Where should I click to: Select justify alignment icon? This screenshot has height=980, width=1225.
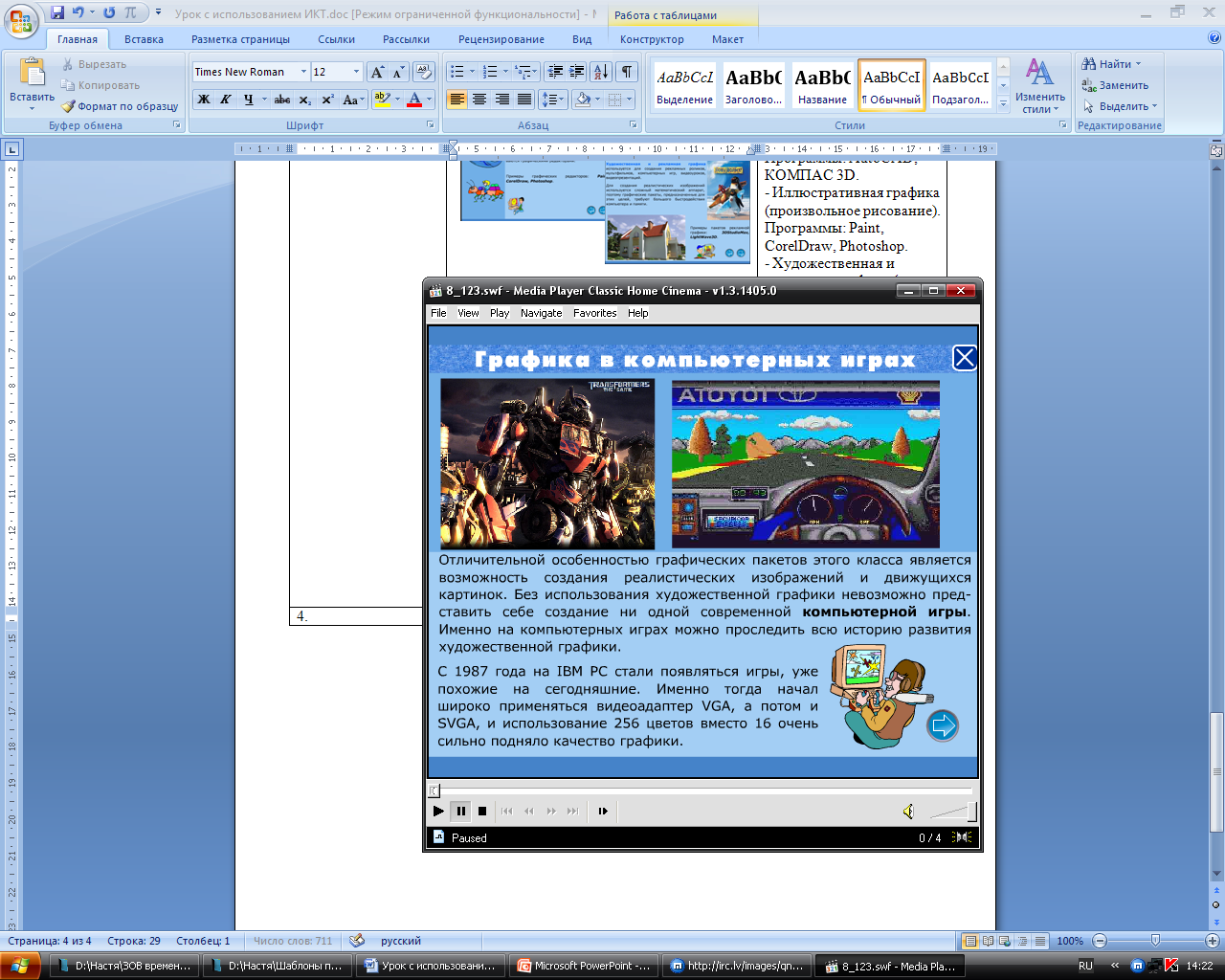pyautogui.click(x=524, y=100)
